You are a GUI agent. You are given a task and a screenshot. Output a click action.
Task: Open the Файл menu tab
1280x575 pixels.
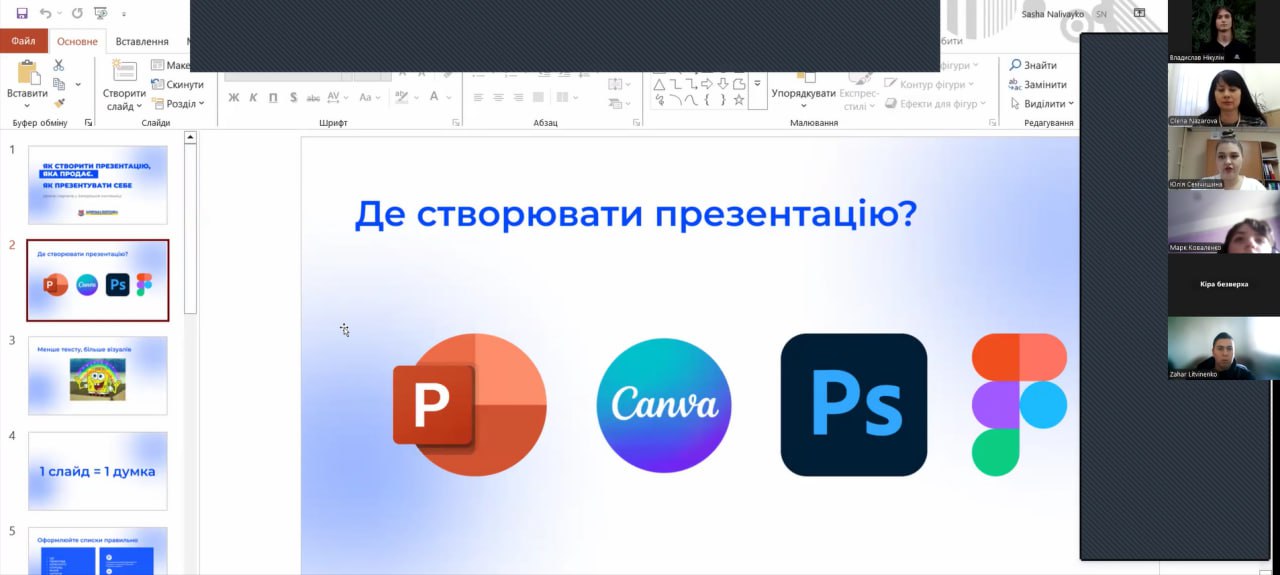click(23, 42)
